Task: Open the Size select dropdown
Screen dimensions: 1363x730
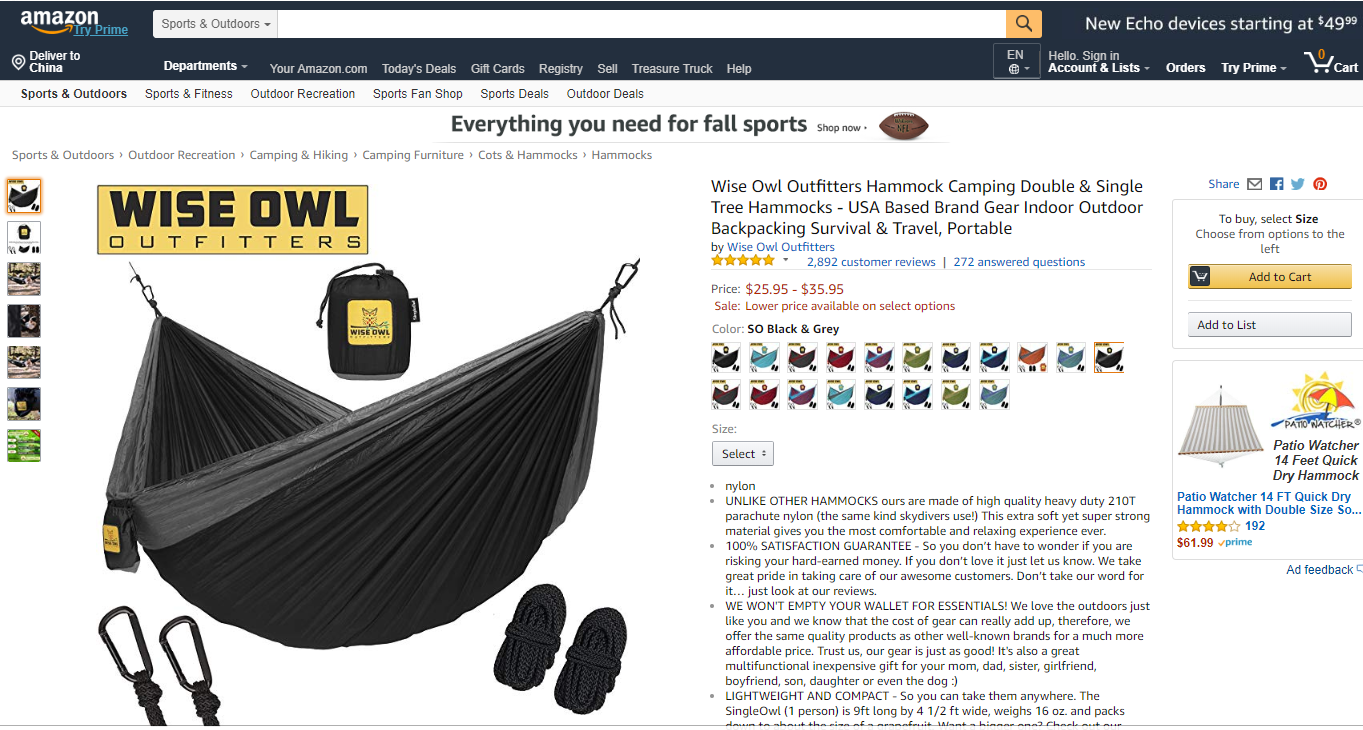Action: pyautogui.click(x=743, y=453)
